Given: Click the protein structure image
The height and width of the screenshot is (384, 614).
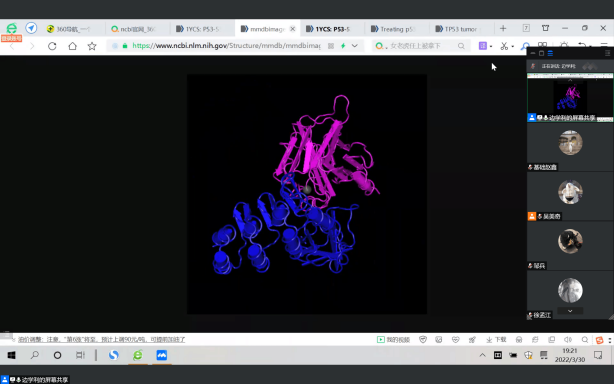Looking at the screenshot, I should [x=307, y=194].
